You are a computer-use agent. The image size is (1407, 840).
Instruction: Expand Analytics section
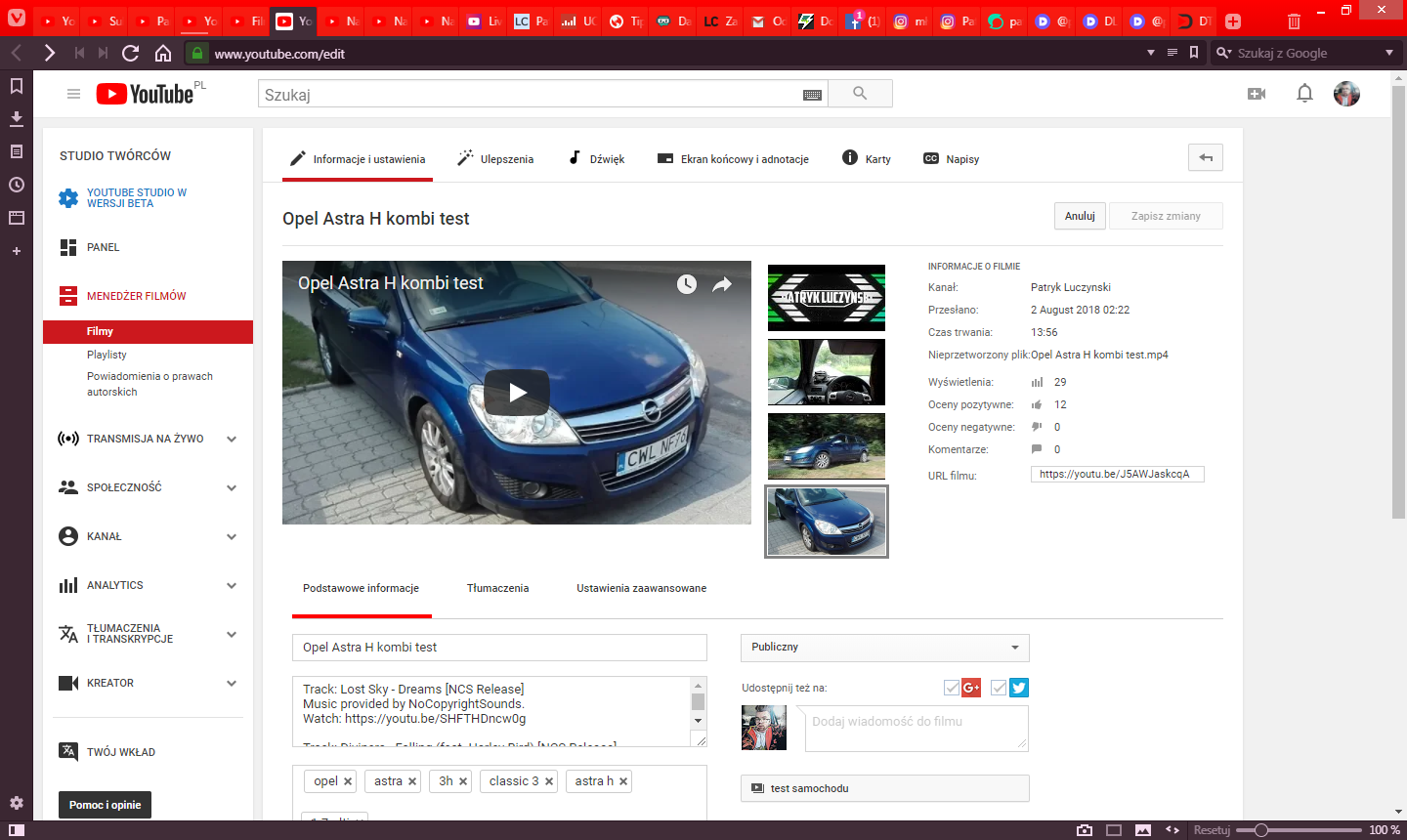pyautogui.click(x=232, y=586)
